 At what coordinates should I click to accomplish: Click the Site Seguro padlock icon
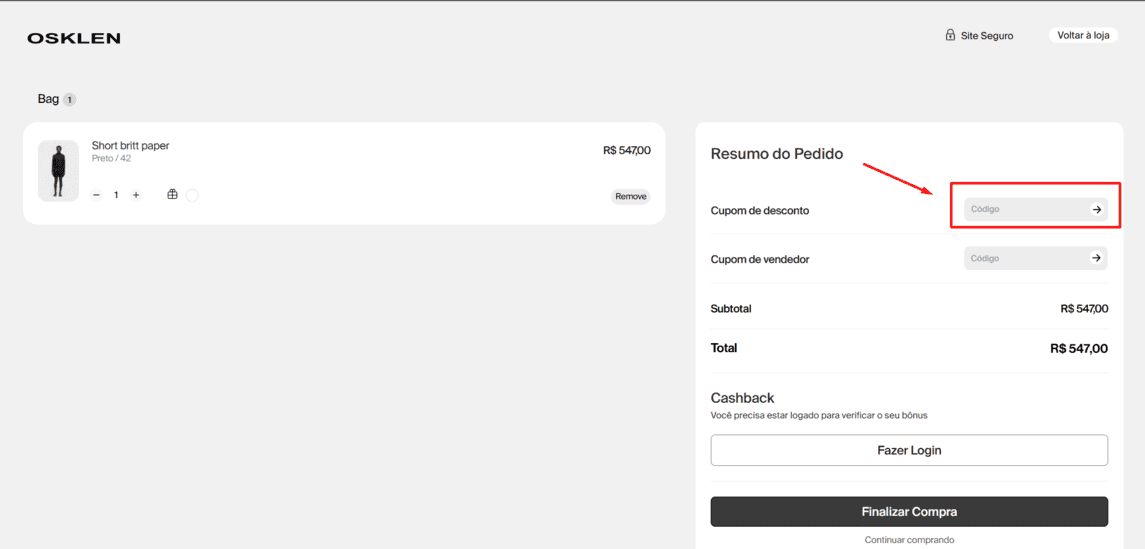click(x=950, y=35)
